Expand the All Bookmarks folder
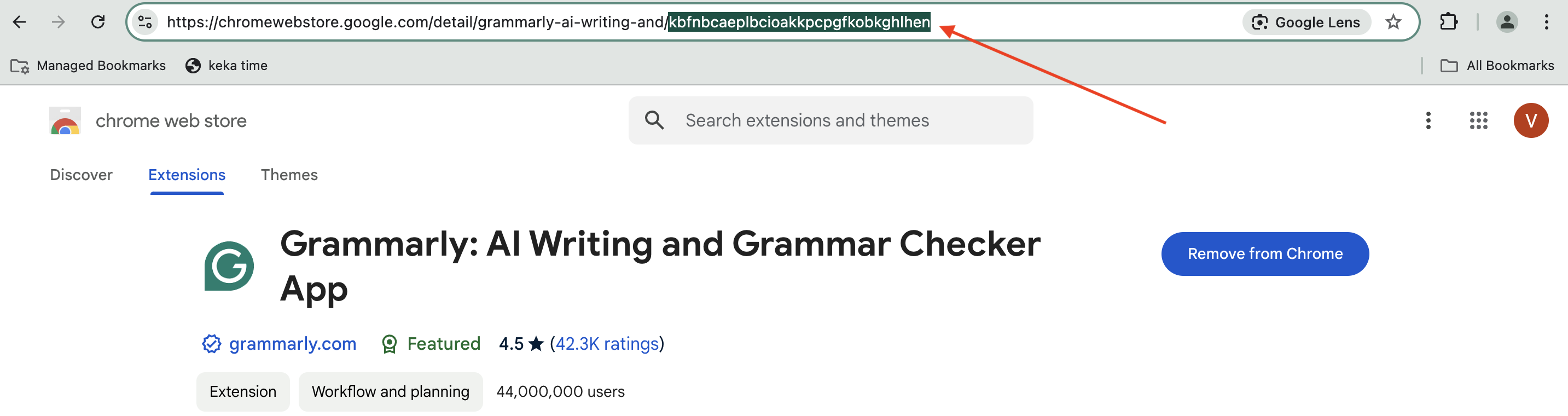Screen dimensions: 1568x416 pyautogui.click(x=1497, y=66)
